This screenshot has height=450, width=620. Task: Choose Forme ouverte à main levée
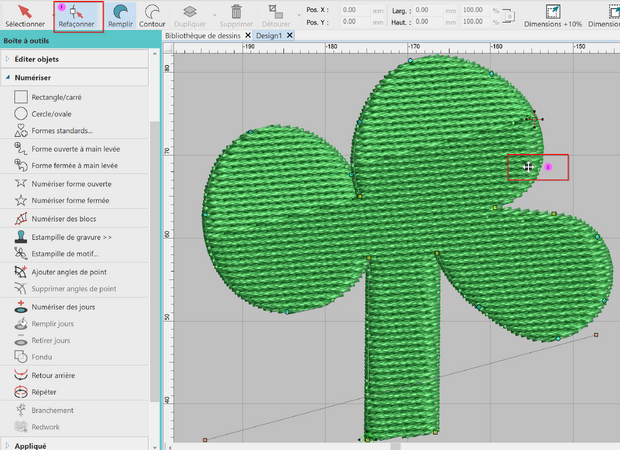[75, 148]
